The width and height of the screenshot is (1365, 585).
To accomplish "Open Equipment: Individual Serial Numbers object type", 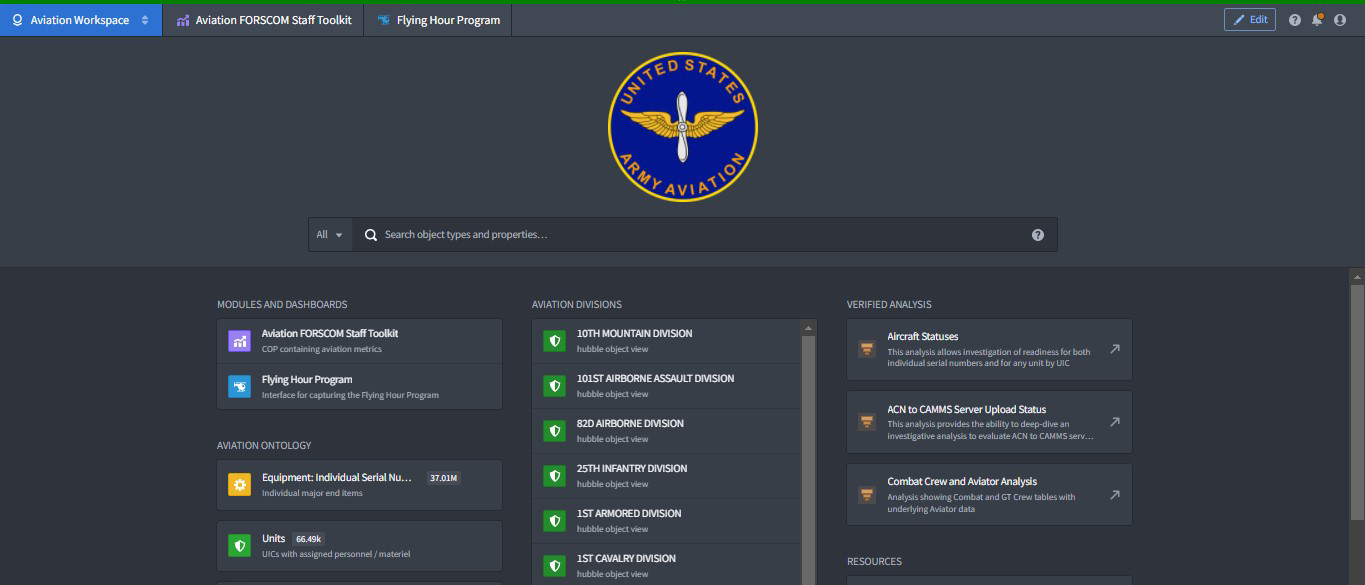I will 360,485.
